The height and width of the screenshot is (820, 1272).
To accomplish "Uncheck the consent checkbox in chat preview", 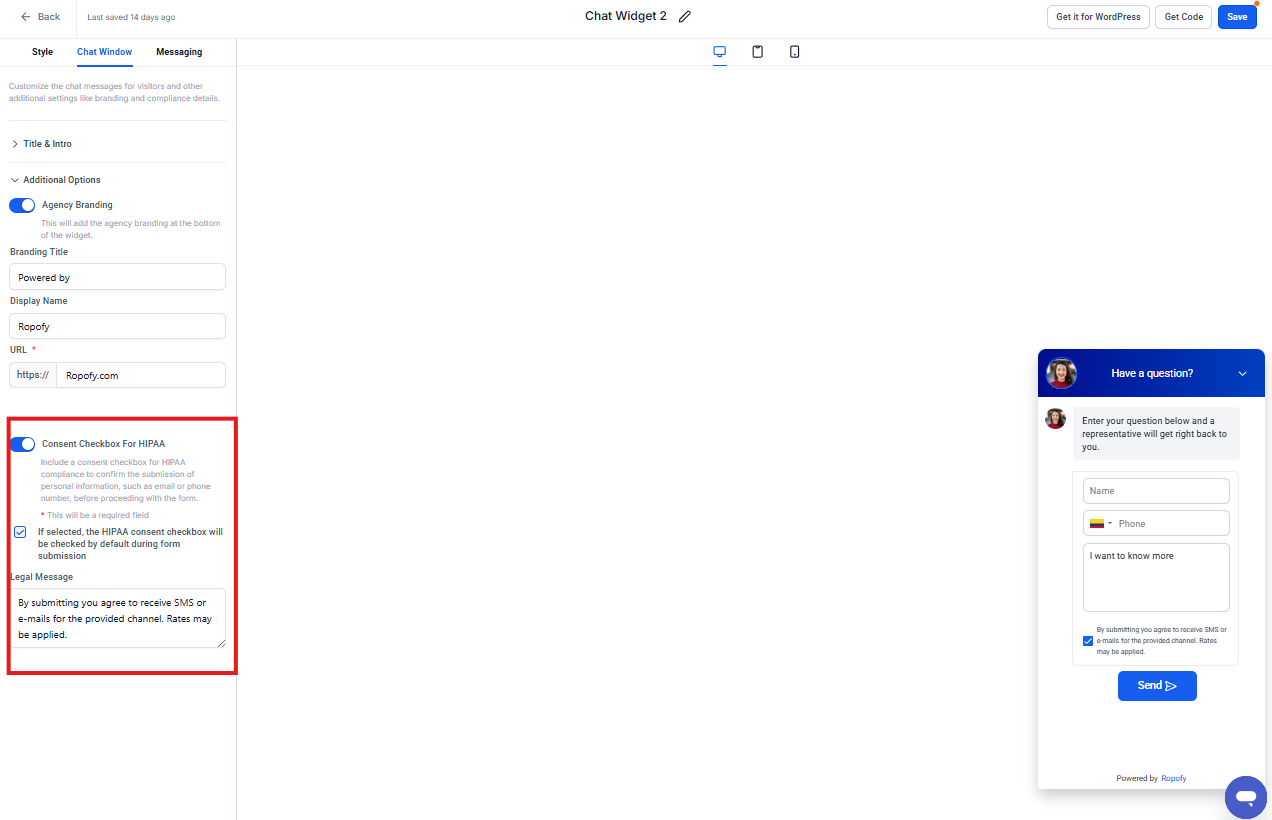I will [1088, 641].
